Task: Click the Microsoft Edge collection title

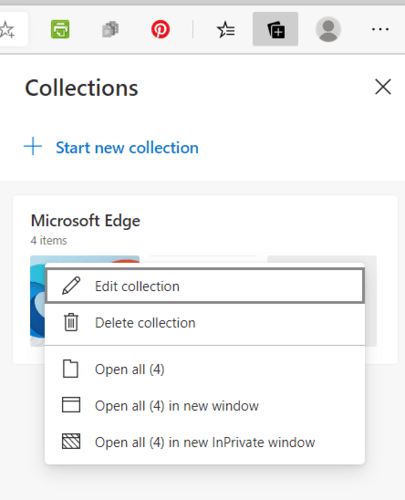Action: (x=85, y=221)
